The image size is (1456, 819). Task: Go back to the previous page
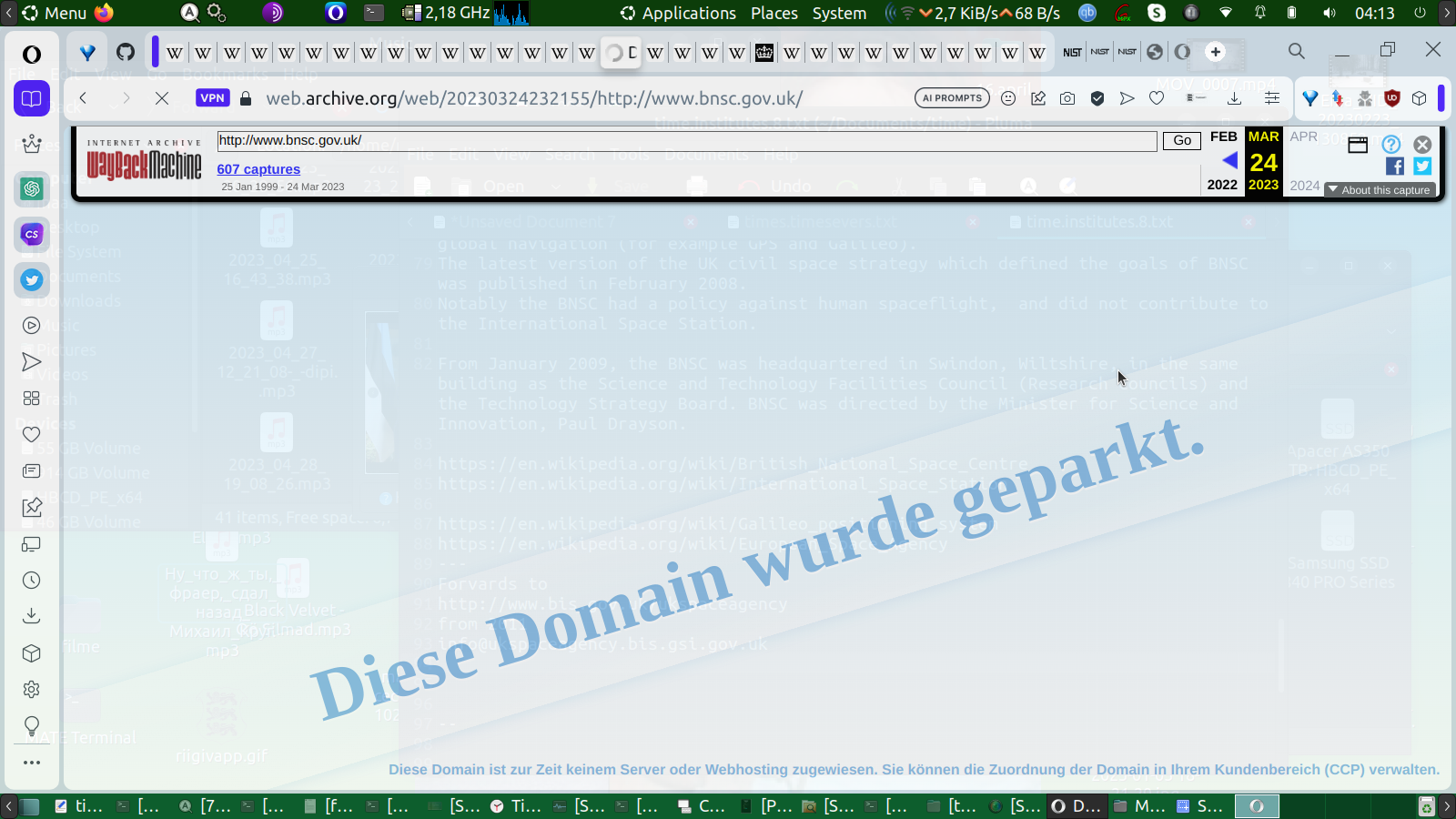click(x=83, y=98)
